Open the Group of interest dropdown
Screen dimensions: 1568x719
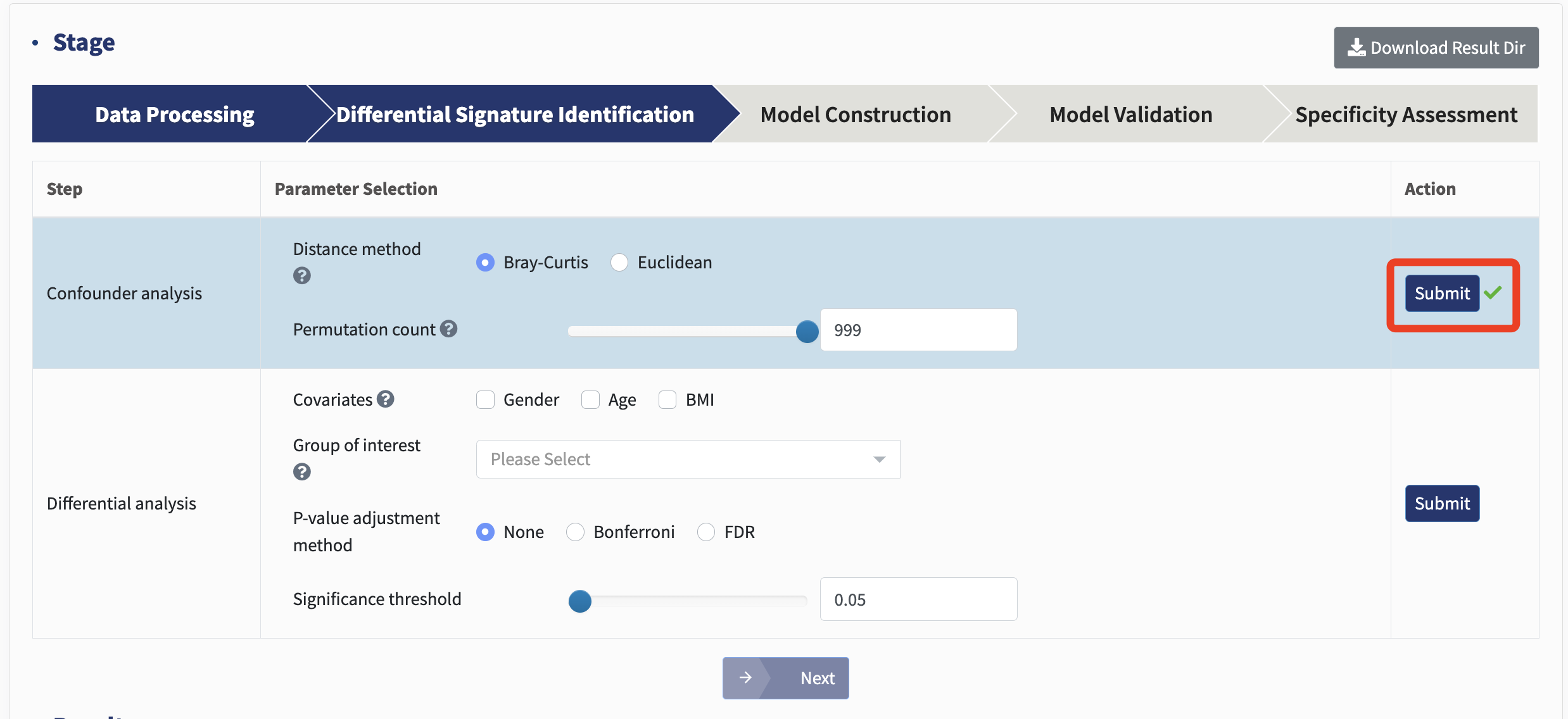688,459
